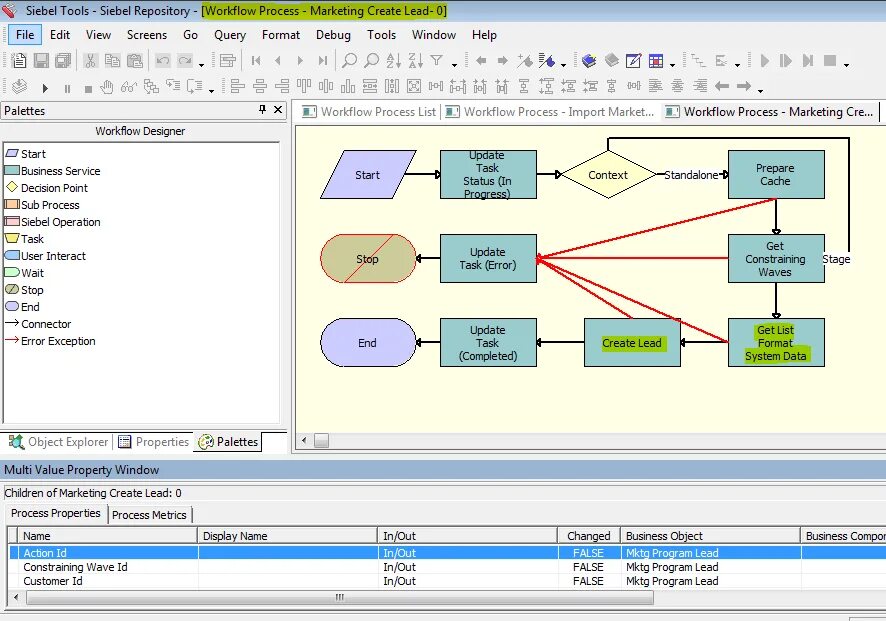Open dropdown arrow after the flag bookmark icons
This screenshot has height=621, width=886.
(563, 65)
